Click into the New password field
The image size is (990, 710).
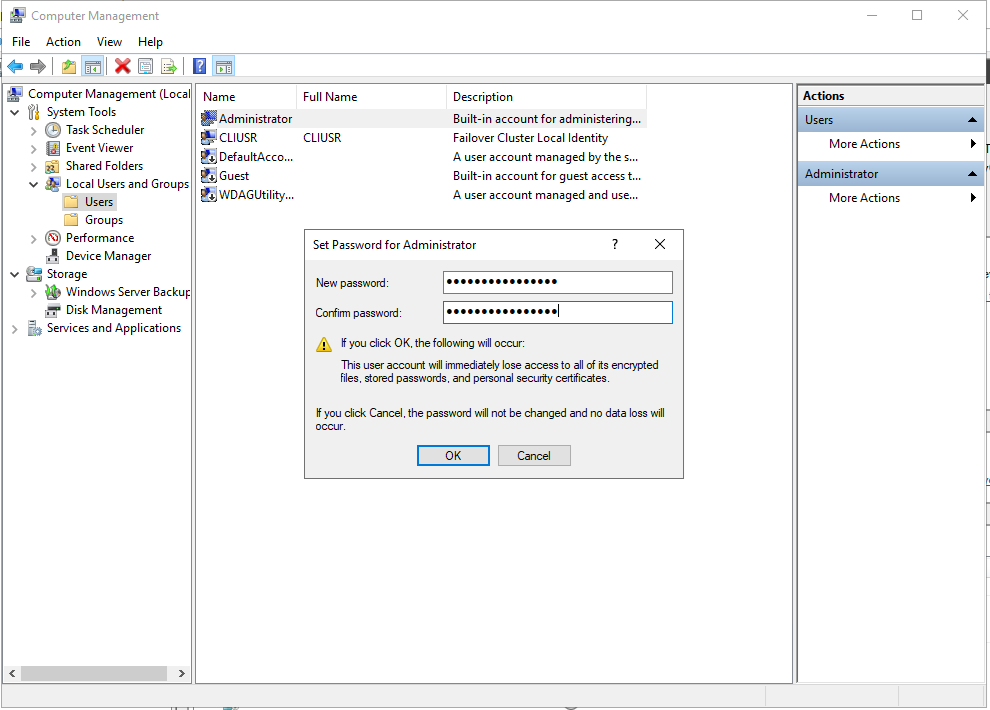[x=557, y=282]
